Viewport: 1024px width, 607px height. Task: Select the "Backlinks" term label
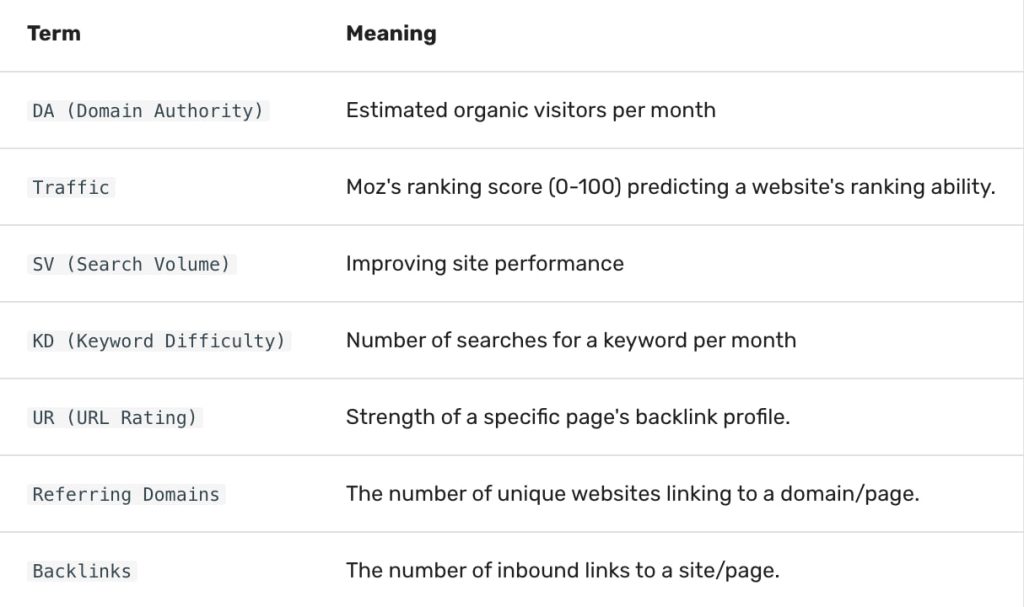(82, 572)
